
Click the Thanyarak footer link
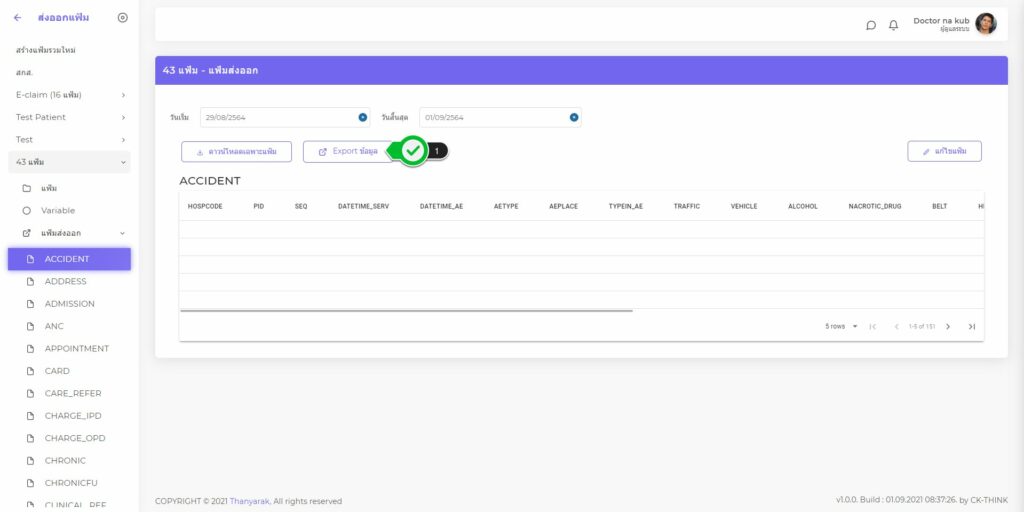pos(250,501)
